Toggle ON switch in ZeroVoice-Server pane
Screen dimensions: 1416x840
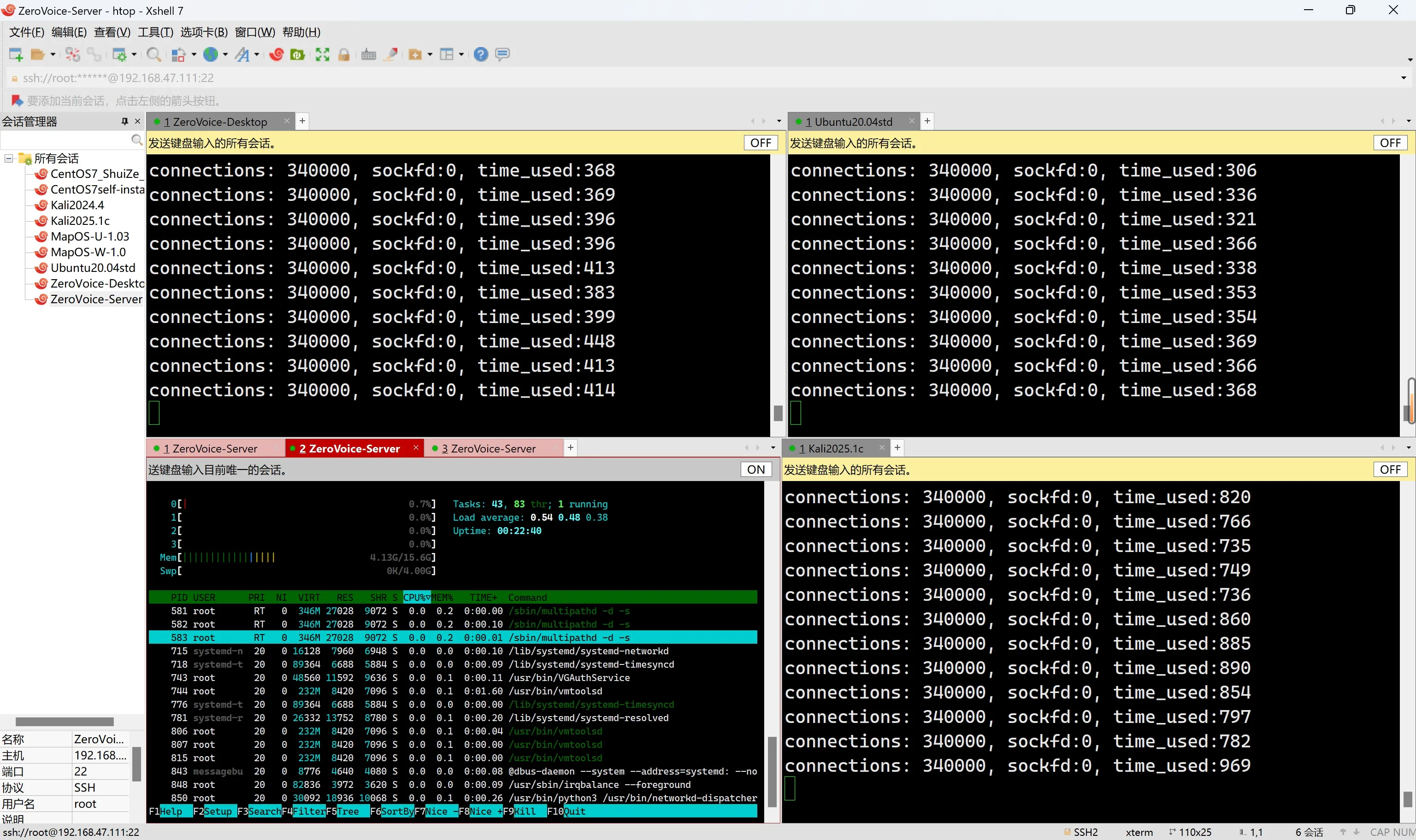(756, 469)
